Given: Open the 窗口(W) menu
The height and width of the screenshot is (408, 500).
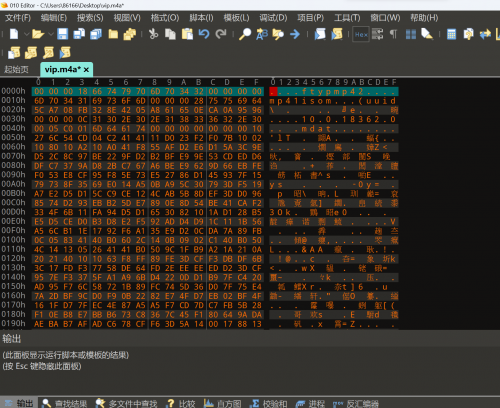Looking at the screenshot, I should [x=385, y=18].
